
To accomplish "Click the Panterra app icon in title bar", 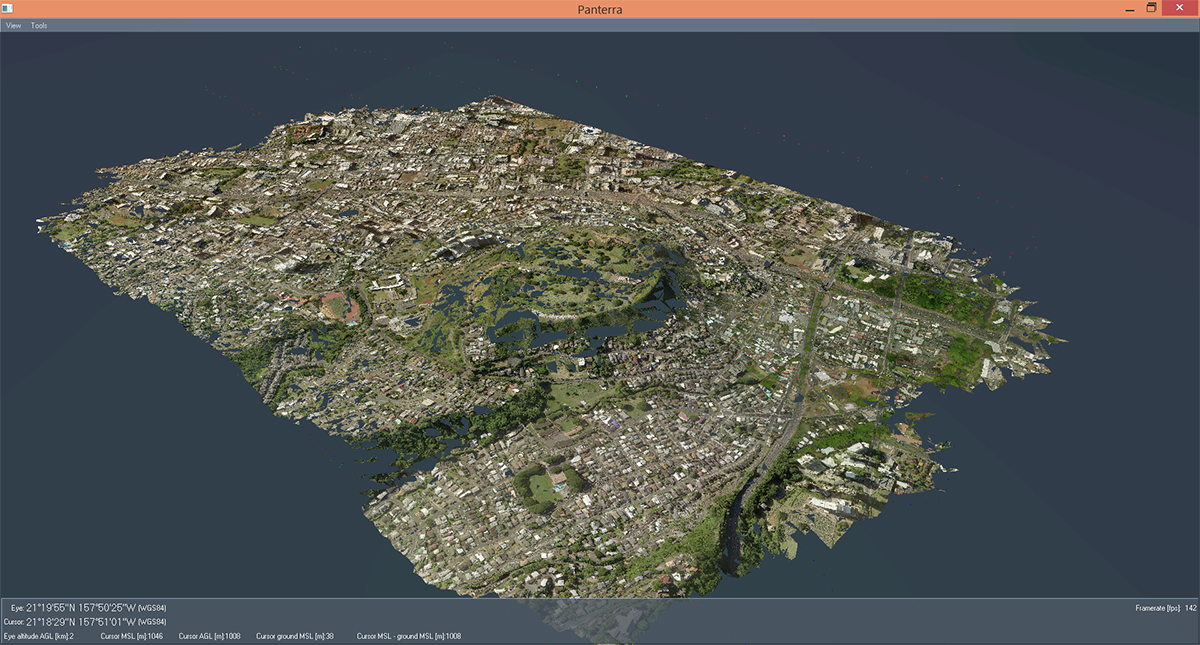I will click(x=8, y=8).
